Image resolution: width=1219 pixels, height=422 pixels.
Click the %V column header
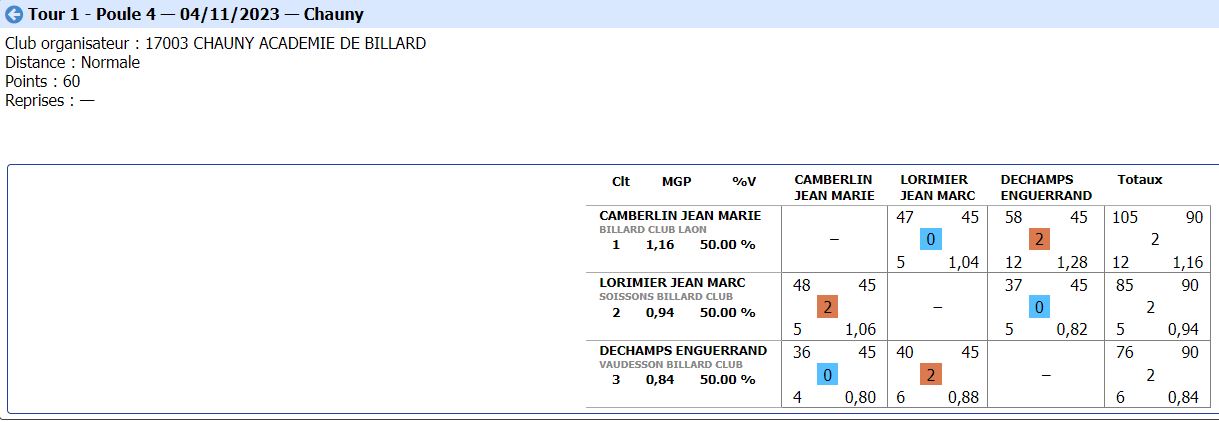744,181
